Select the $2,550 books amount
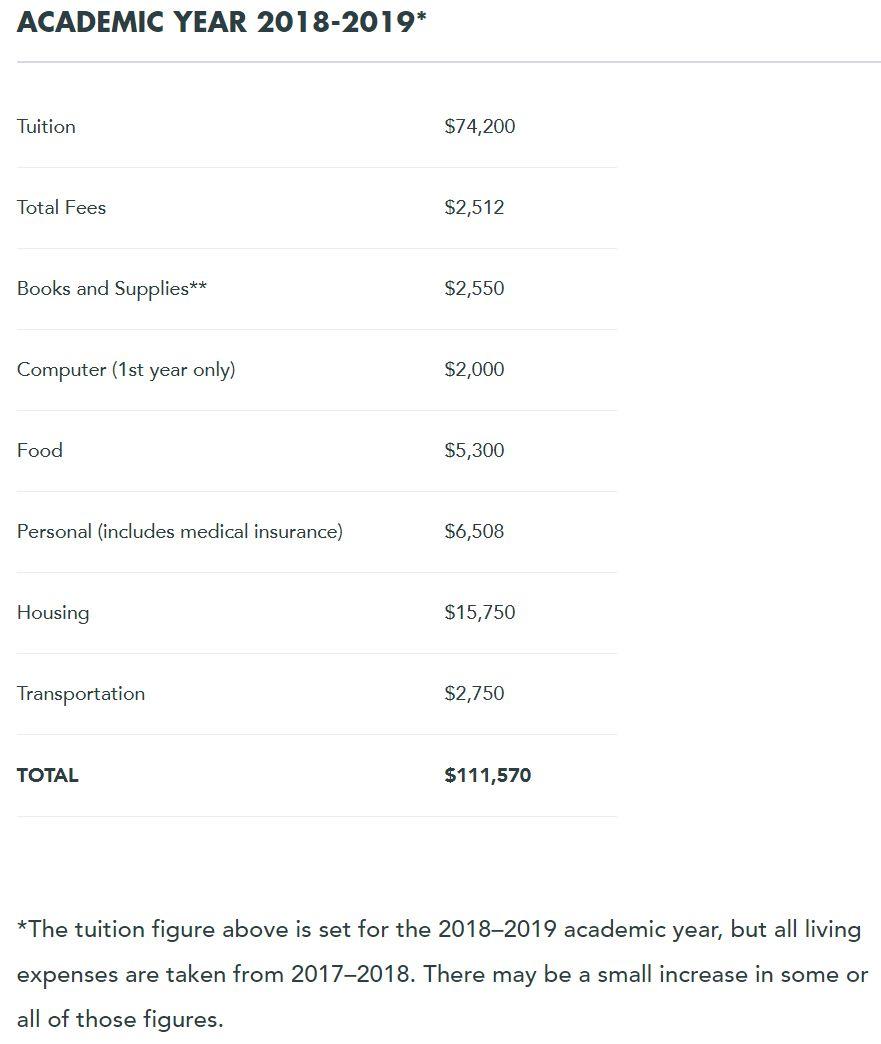 (474, 289)
